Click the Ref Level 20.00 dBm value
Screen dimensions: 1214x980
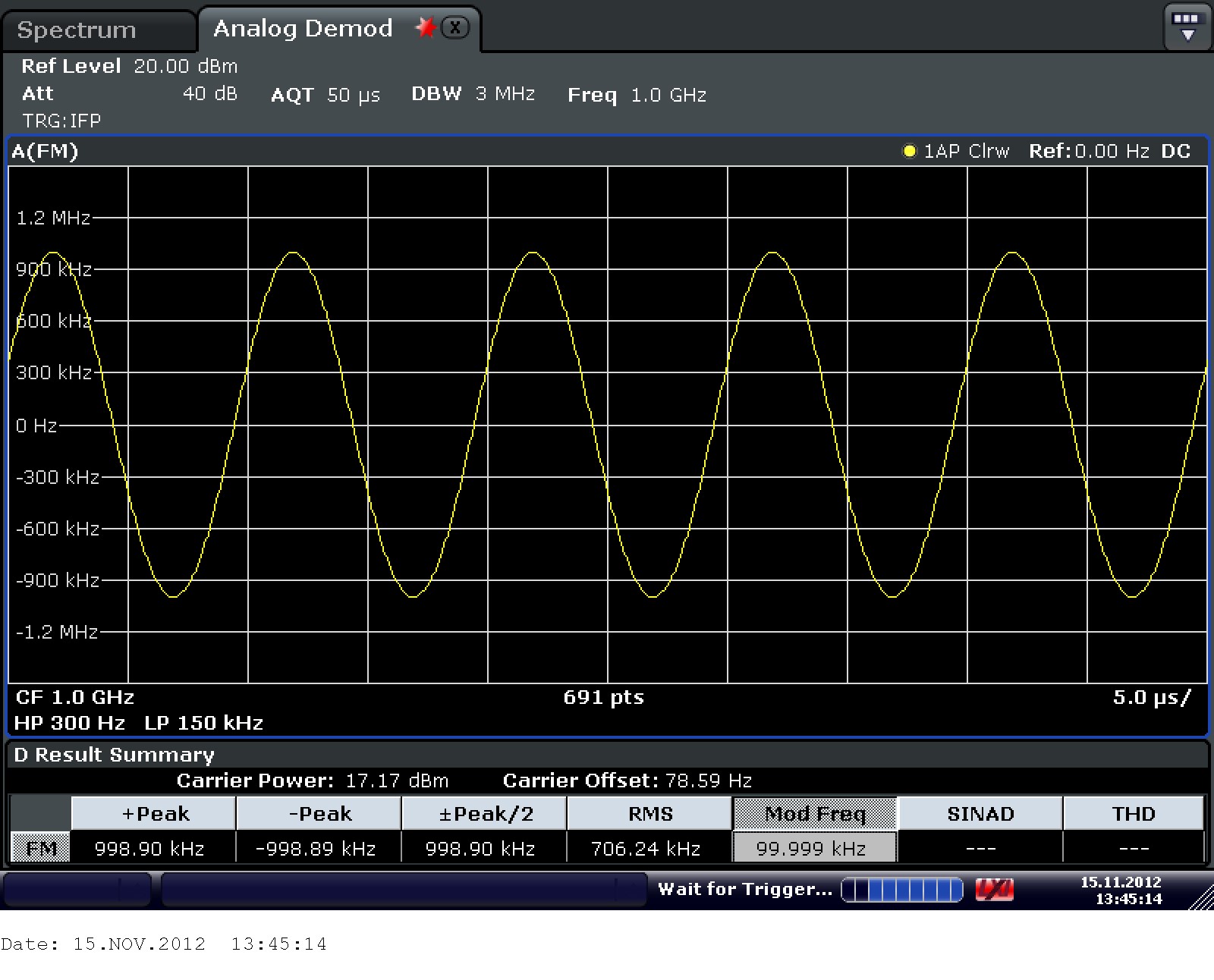186,66
